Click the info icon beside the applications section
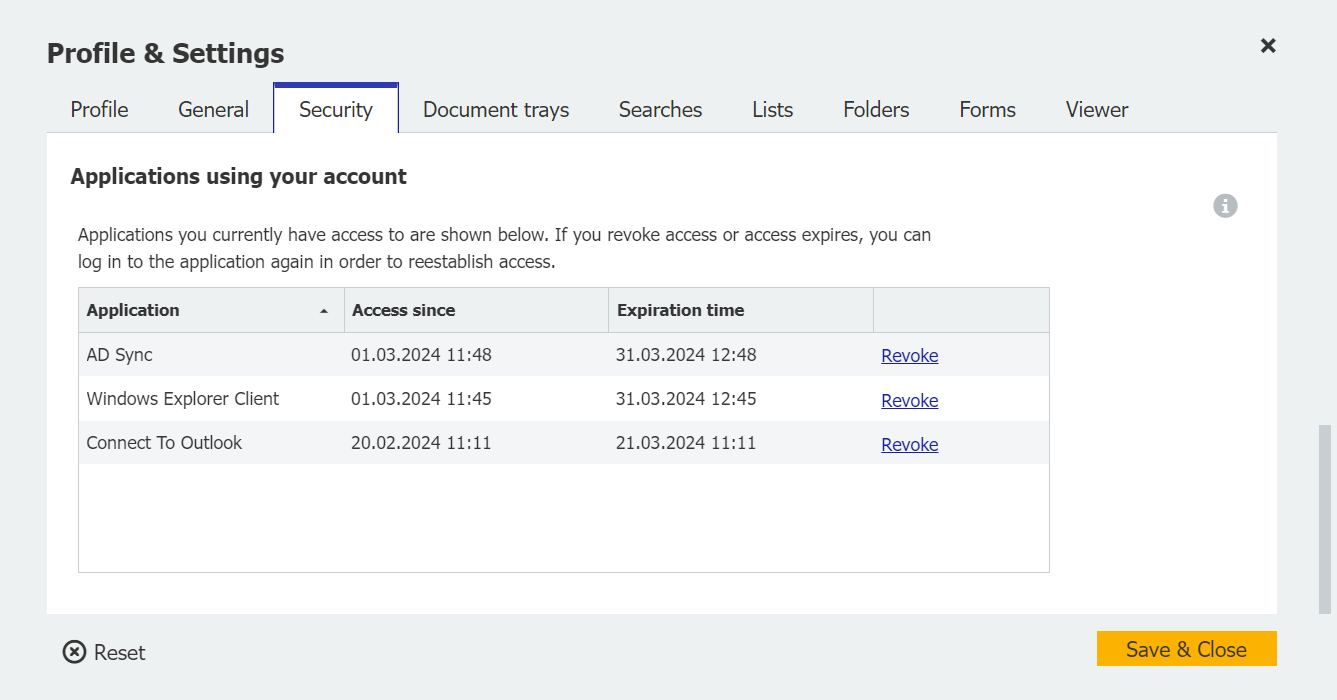Image resolution: width=1337 pixels, height=700 pixels. (x=1225, y=206)
